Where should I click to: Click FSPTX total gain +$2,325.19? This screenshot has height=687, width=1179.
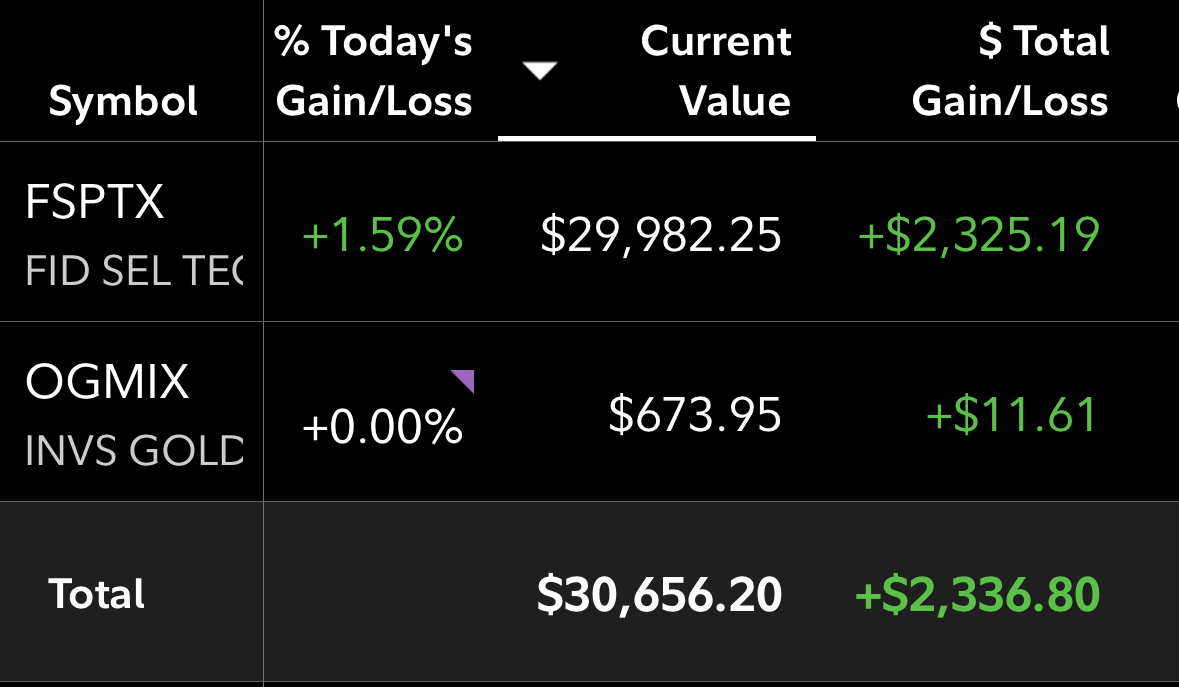[x=978, y=235]
